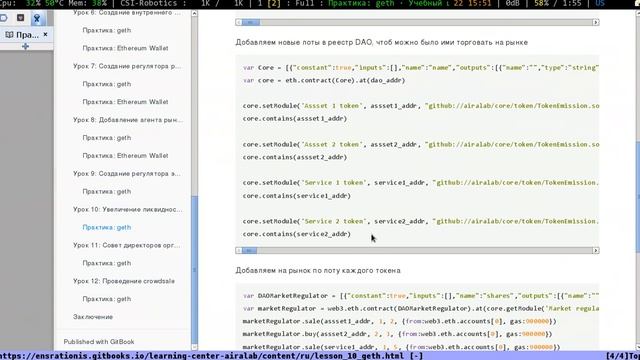Click the sidebar's vertical scrollbar thumb
Screen dimensions: 640x360
pos(194,269)
